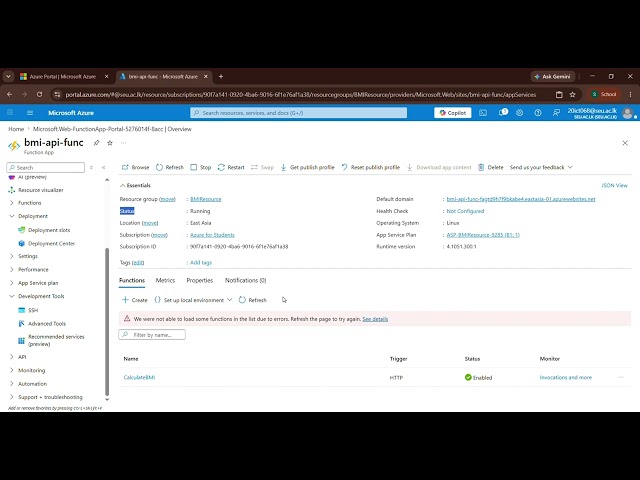Viewport: 640px width, 480px height.
Task: Focus the Filter by name field
Action: [152, 335]
